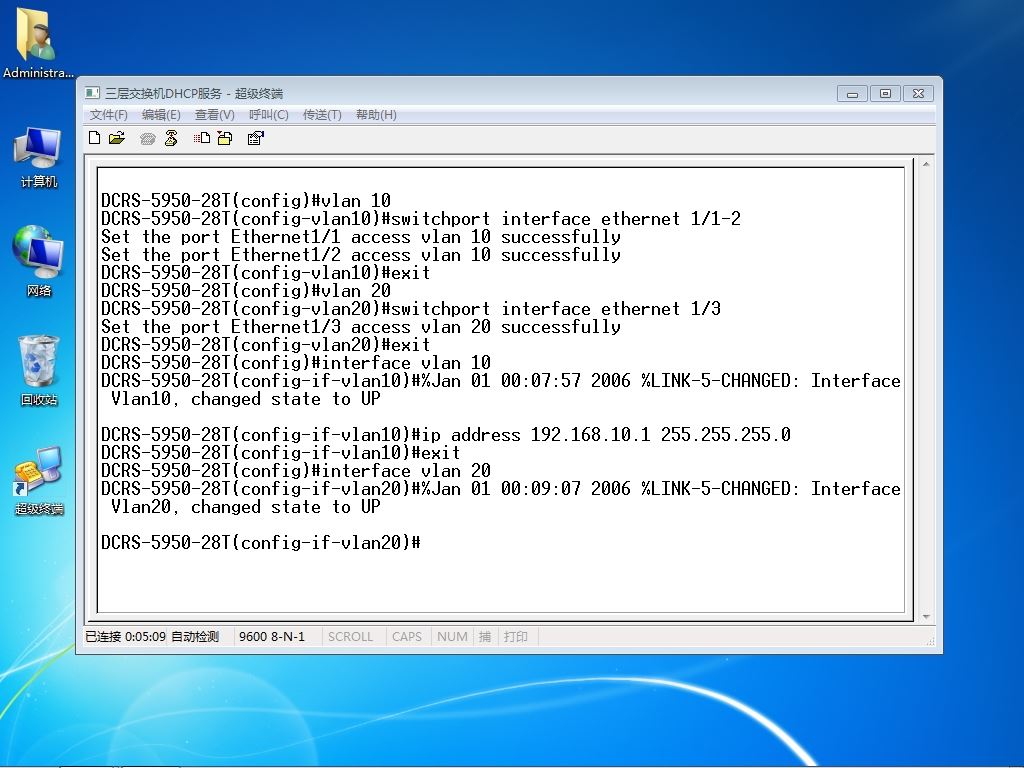Image resolution: width=1024 pixels, height=768 pixels.
Task: Click the 打印 status indicator
Action: (x=516, y=637)
